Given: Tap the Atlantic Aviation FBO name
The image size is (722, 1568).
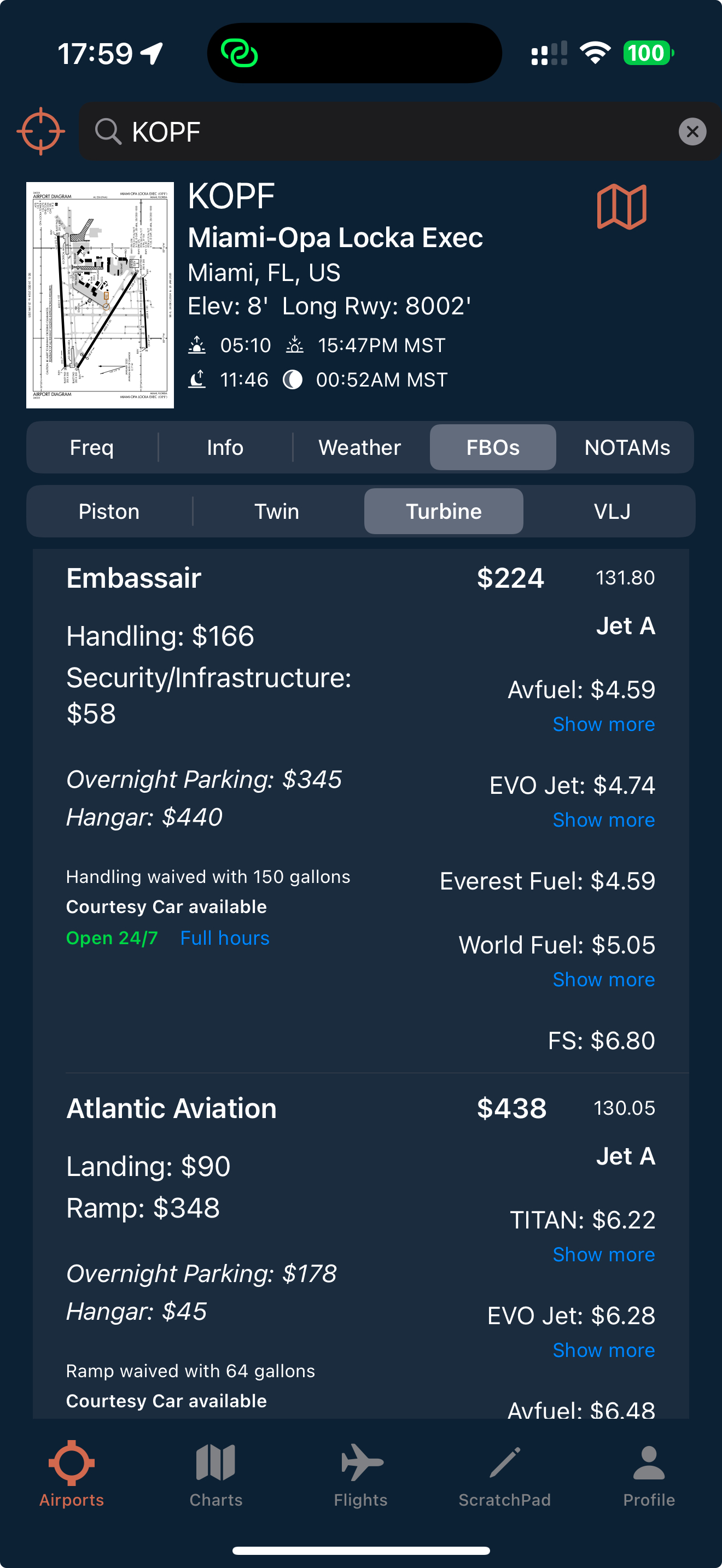Looking at the screenshot, I should click(x=172, y=1108).
